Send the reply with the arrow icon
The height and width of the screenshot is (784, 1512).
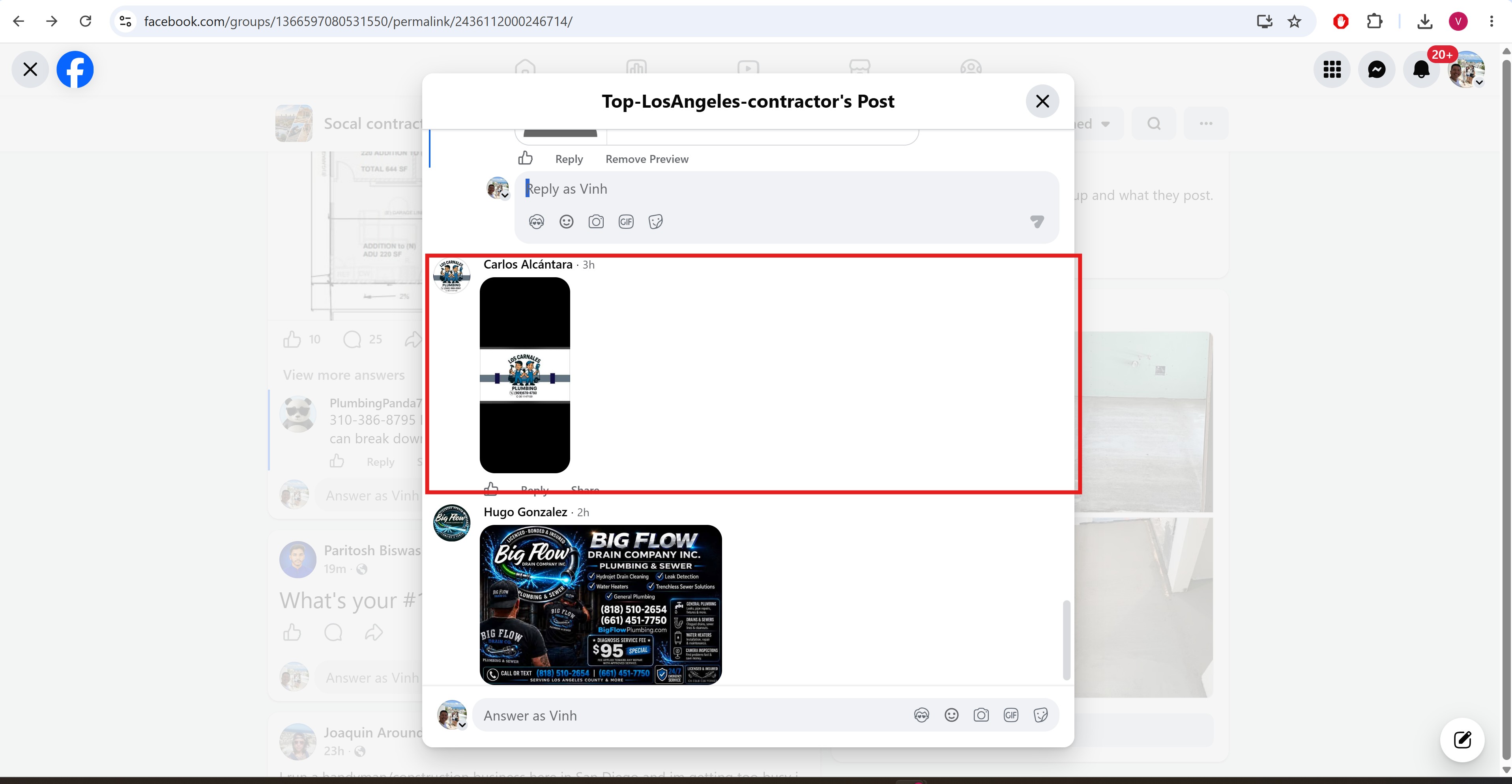[1037, 222]
